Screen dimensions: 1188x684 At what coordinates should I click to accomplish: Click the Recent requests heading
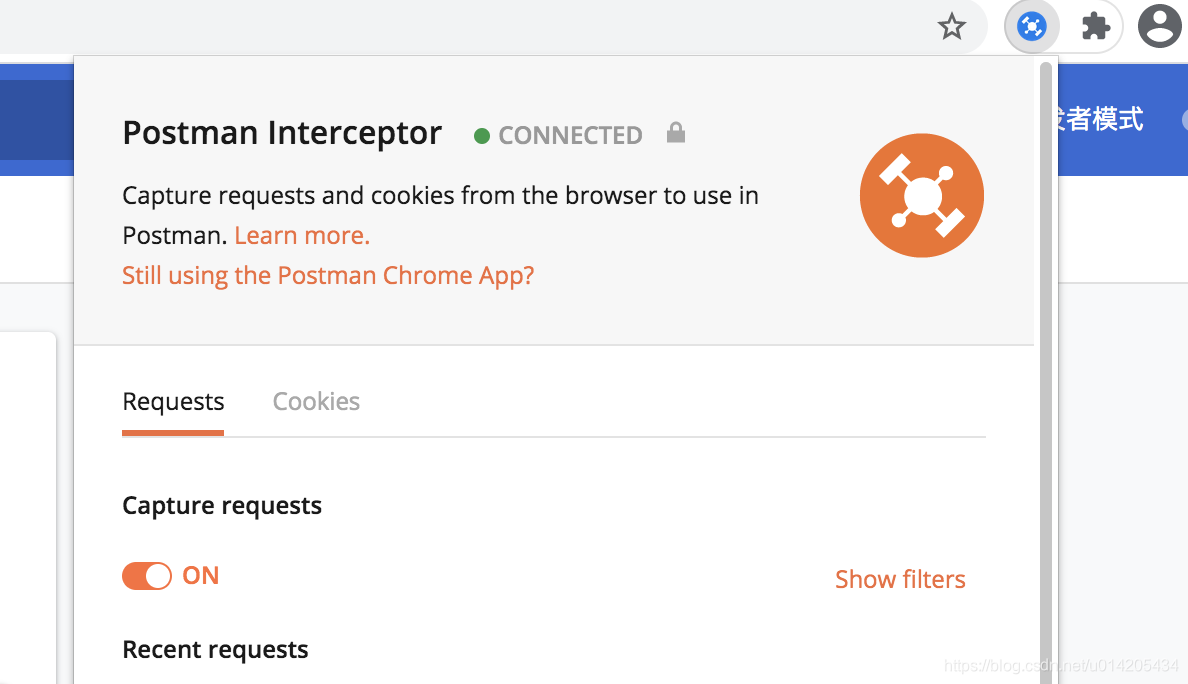(x=215, y=650)
